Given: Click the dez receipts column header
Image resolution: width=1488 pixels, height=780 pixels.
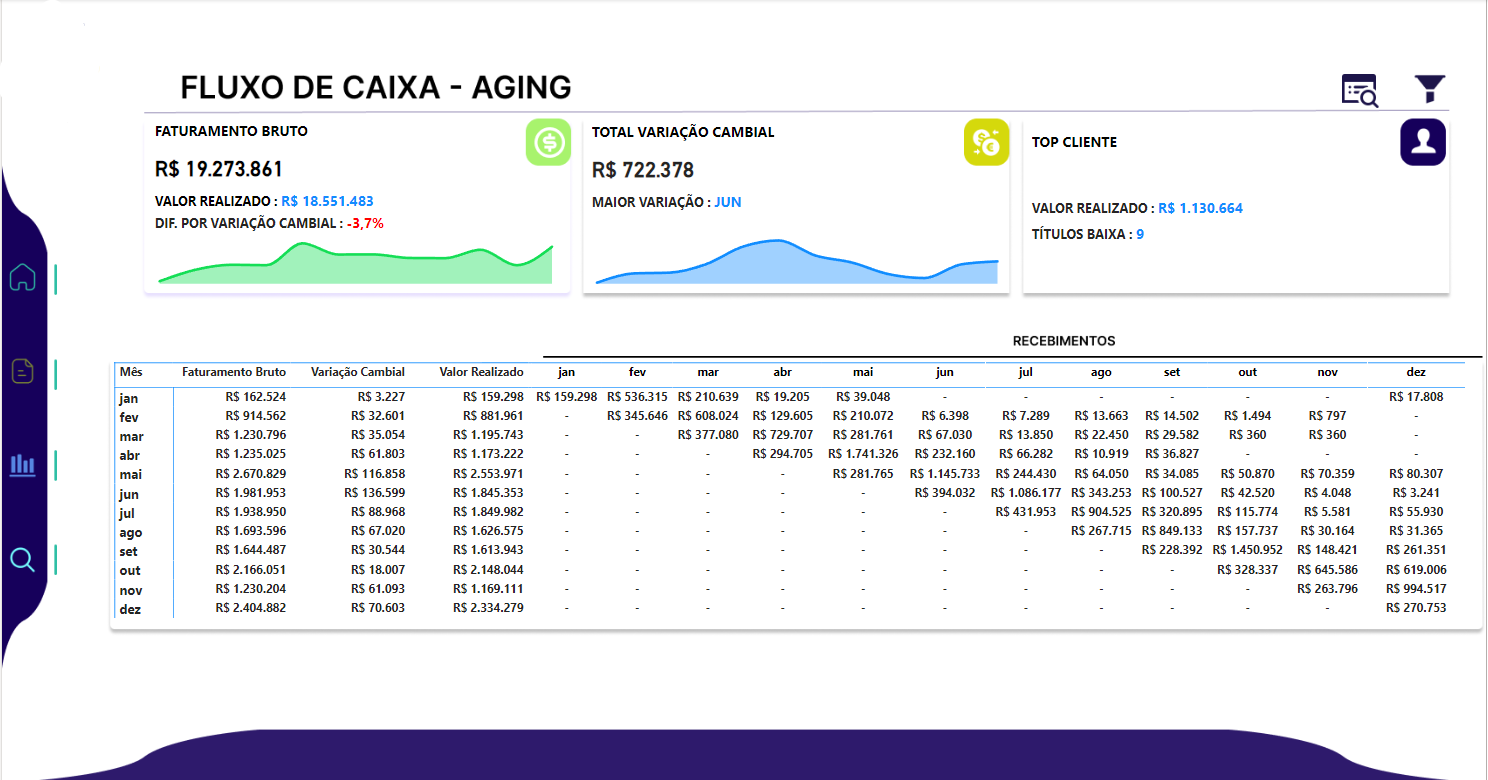Looking at the screenshot, I should [x=1416, y=372].
